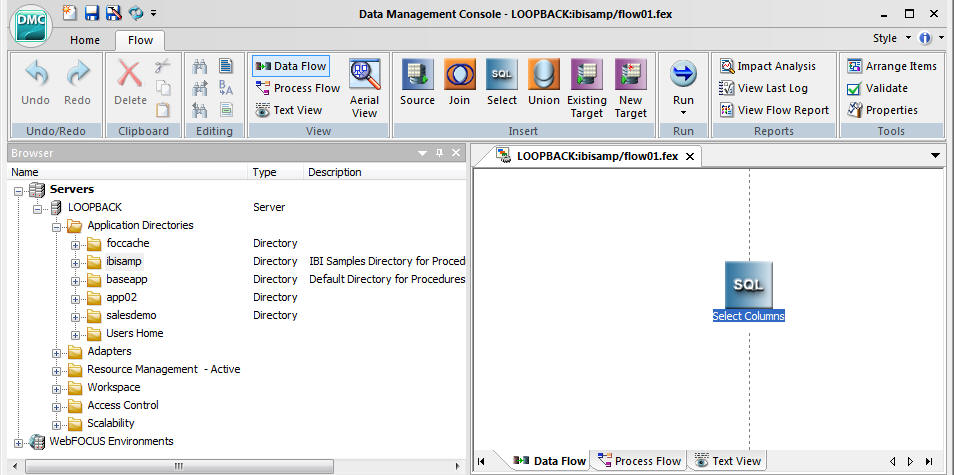The width and height of the screenshot is (954, 475).
Task: Switch to Data Flow view in ribbon
Action: (291, 66)
